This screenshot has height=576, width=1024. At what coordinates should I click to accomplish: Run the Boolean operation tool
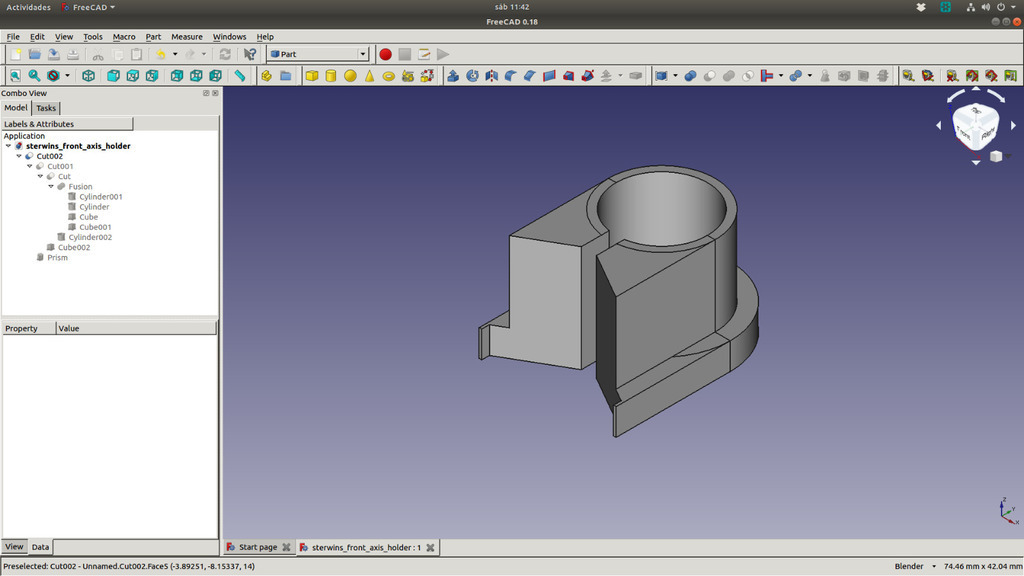click(690, 76)
